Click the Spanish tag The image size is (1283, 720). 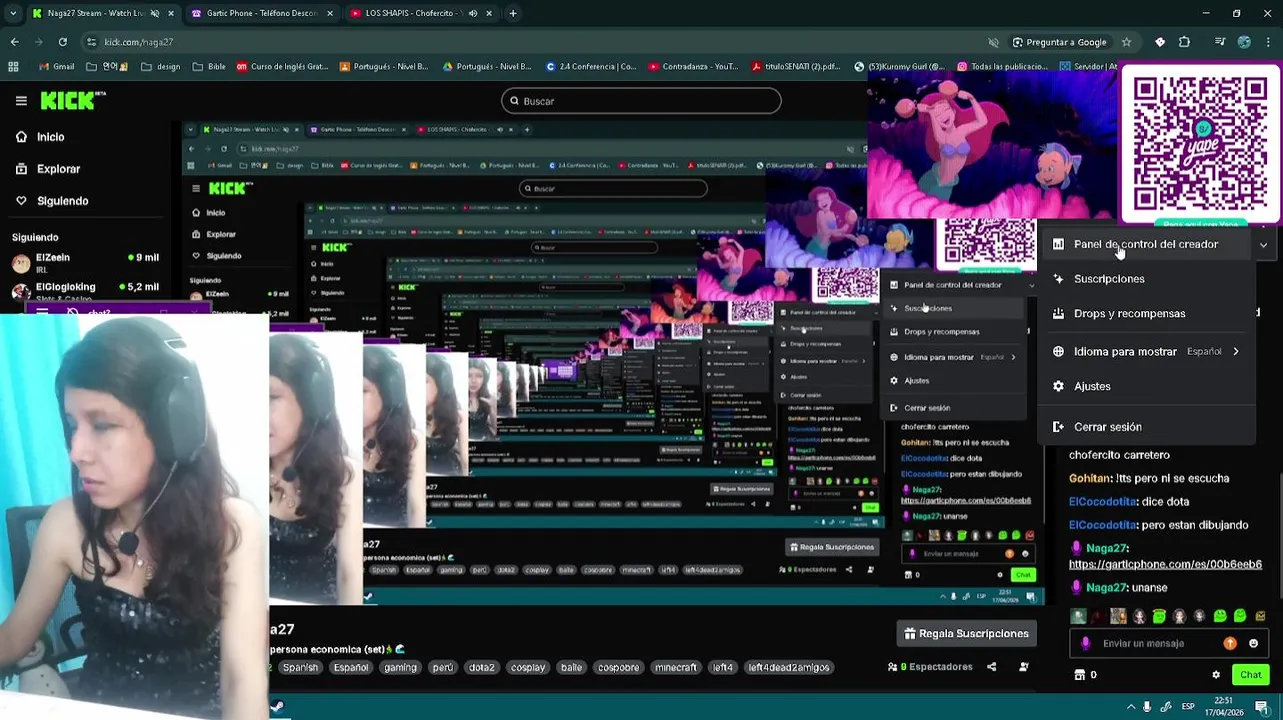(x=300, y=667)
